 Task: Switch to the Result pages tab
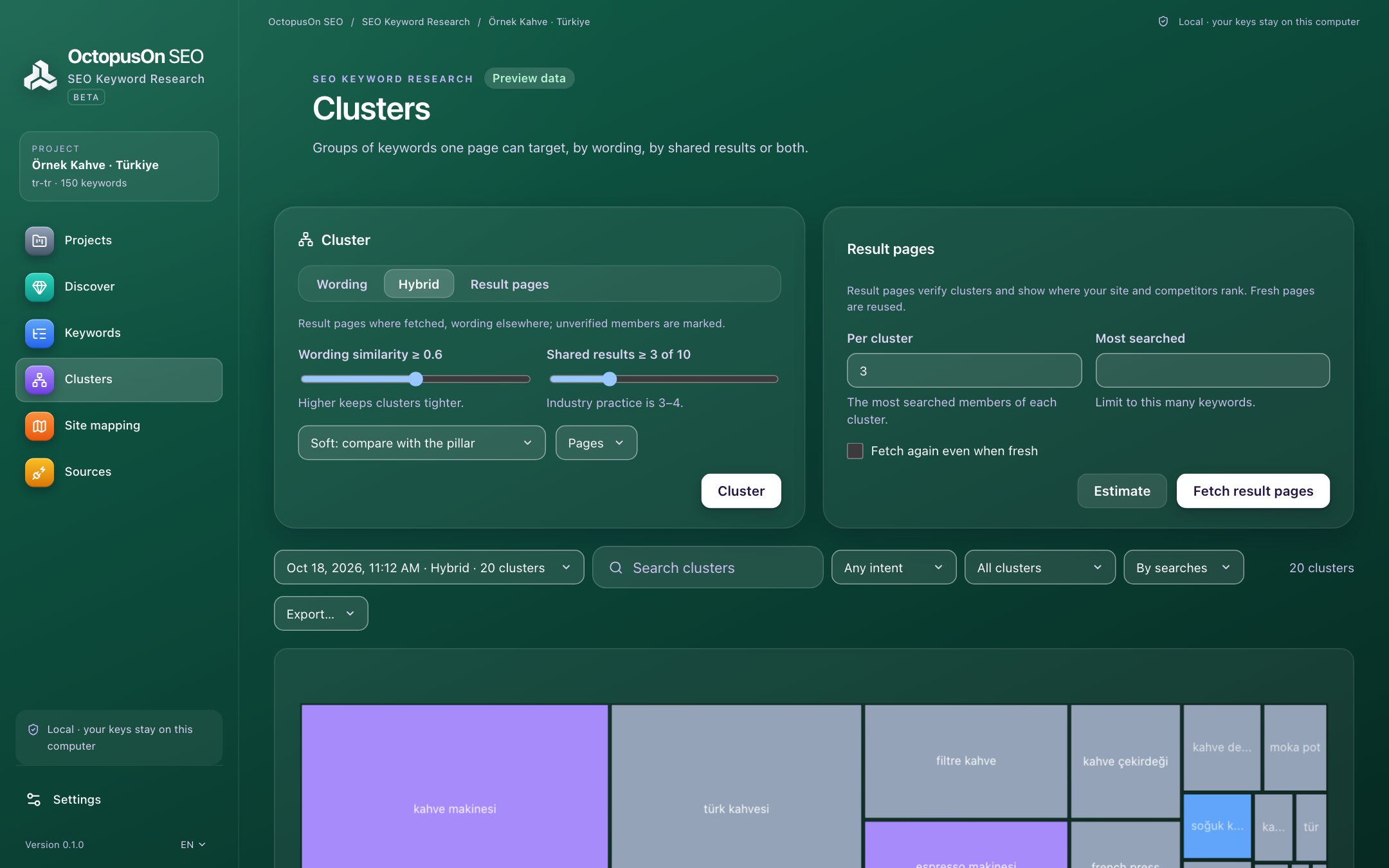509,284
